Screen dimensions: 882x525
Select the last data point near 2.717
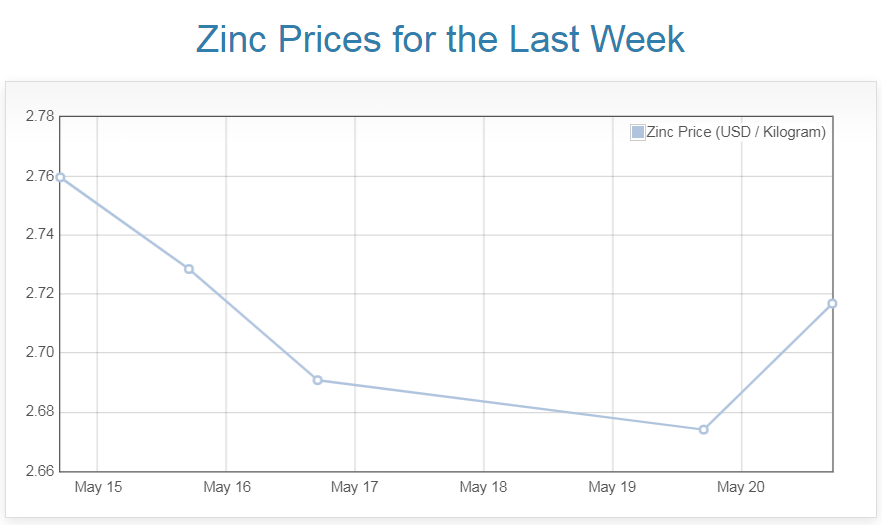832,304
